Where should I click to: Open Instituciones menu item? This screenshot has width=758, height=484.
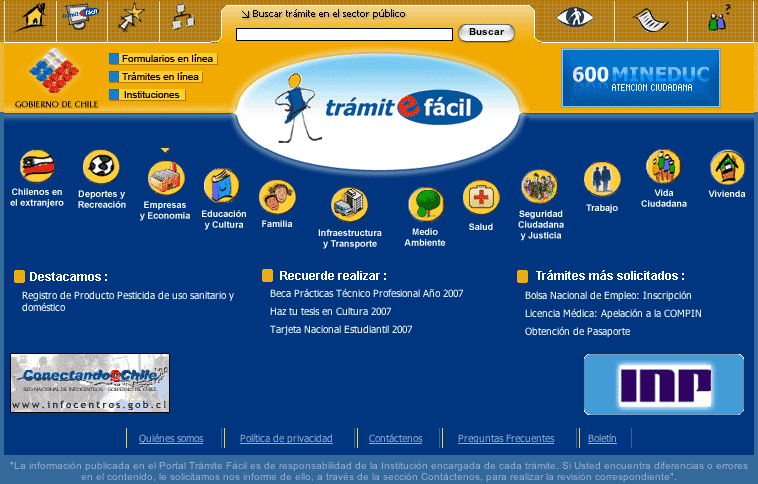point(147,95)
